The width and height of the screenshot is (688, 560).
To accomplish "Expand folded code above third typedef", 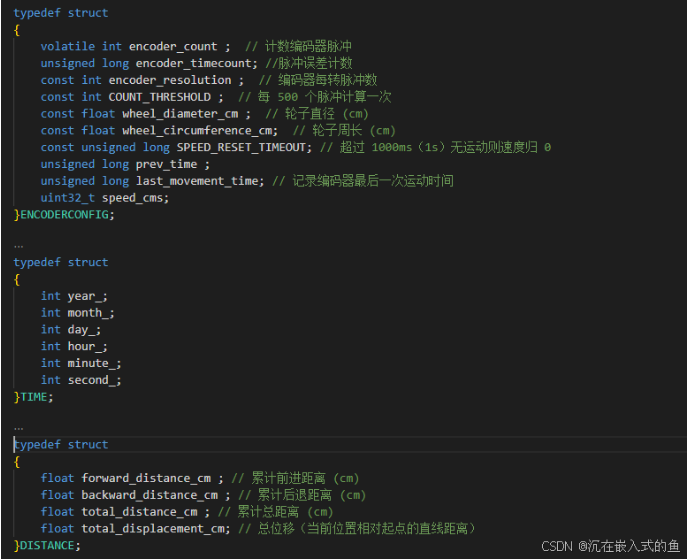I will click(x=18, y=429).
